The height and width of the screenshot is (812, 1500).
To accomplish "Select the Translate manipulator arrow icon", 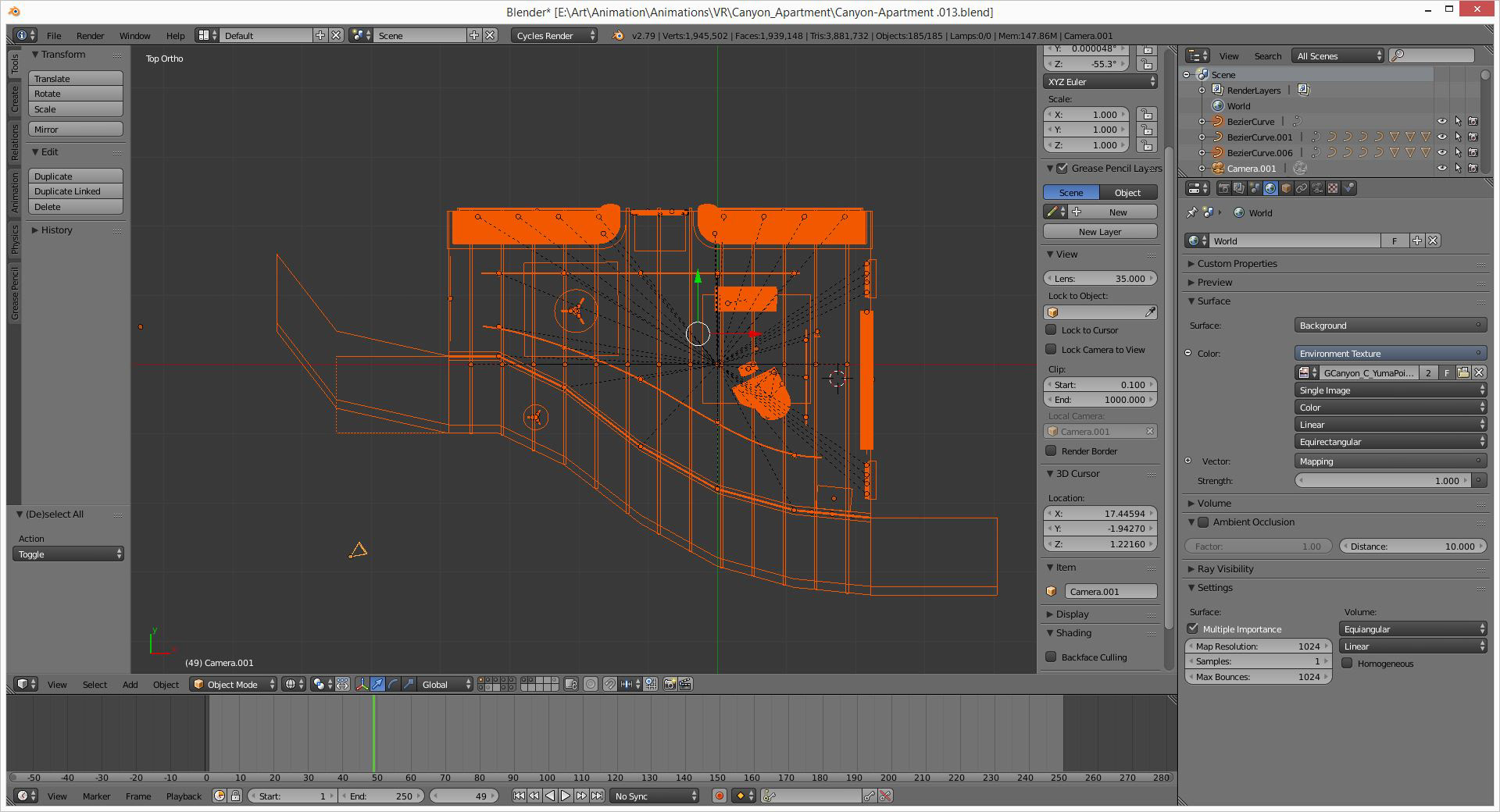I will tap(377, 685).
